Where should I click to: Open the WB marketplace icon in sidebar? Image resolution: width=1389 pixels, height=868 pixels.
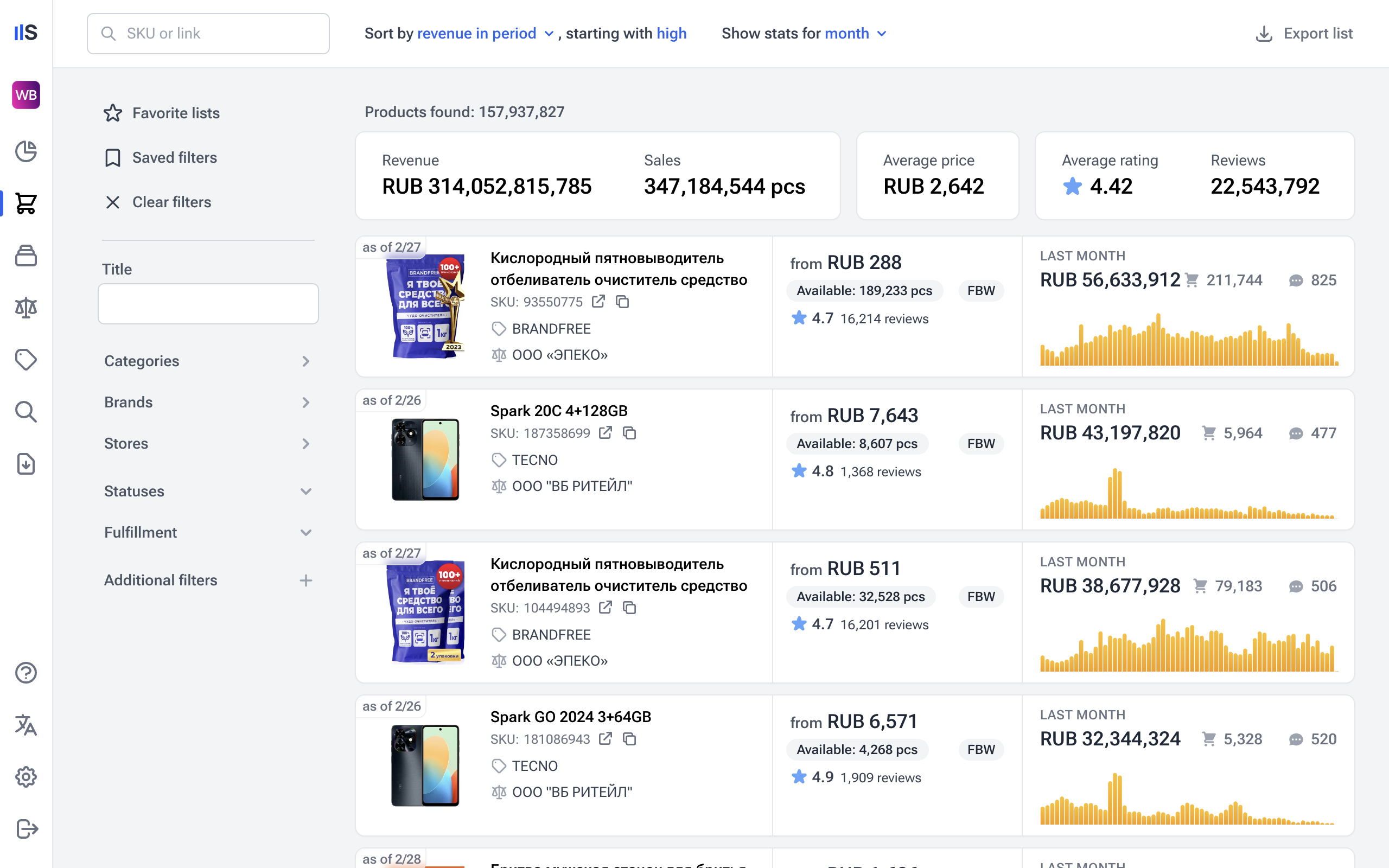pos(26,95)
